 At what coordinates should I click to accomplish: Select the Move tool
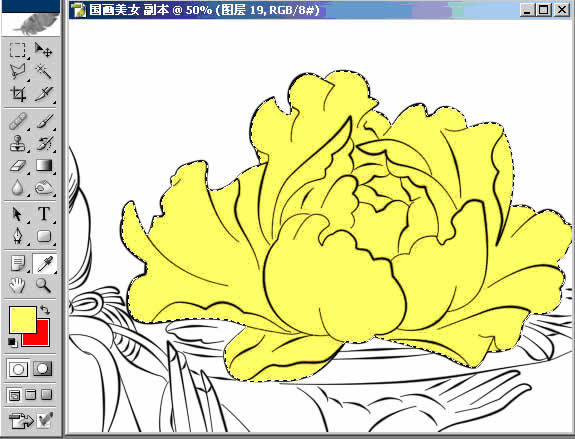[44, 50]
